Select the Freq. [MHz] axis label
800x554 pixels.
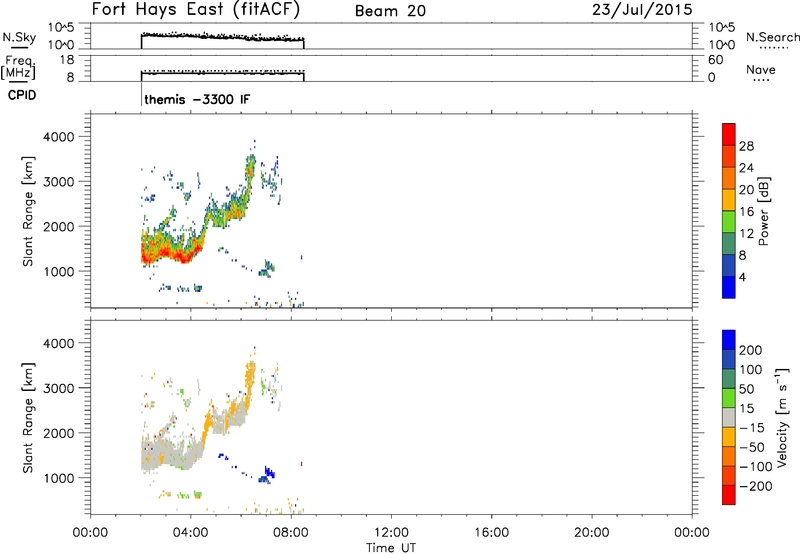coord(20,67)
